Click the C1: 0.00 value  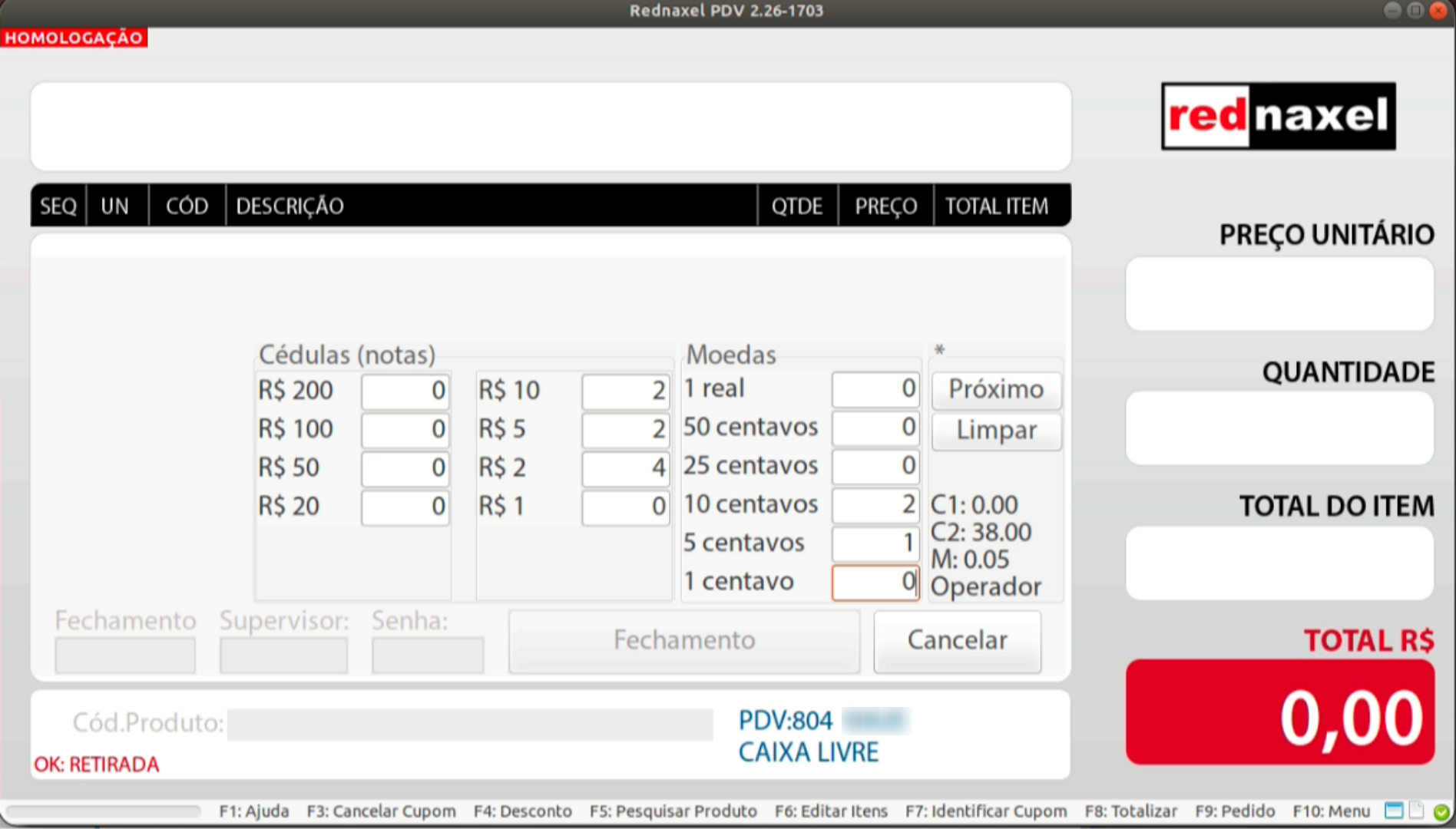pyautogui.click(x=975, y=505)
